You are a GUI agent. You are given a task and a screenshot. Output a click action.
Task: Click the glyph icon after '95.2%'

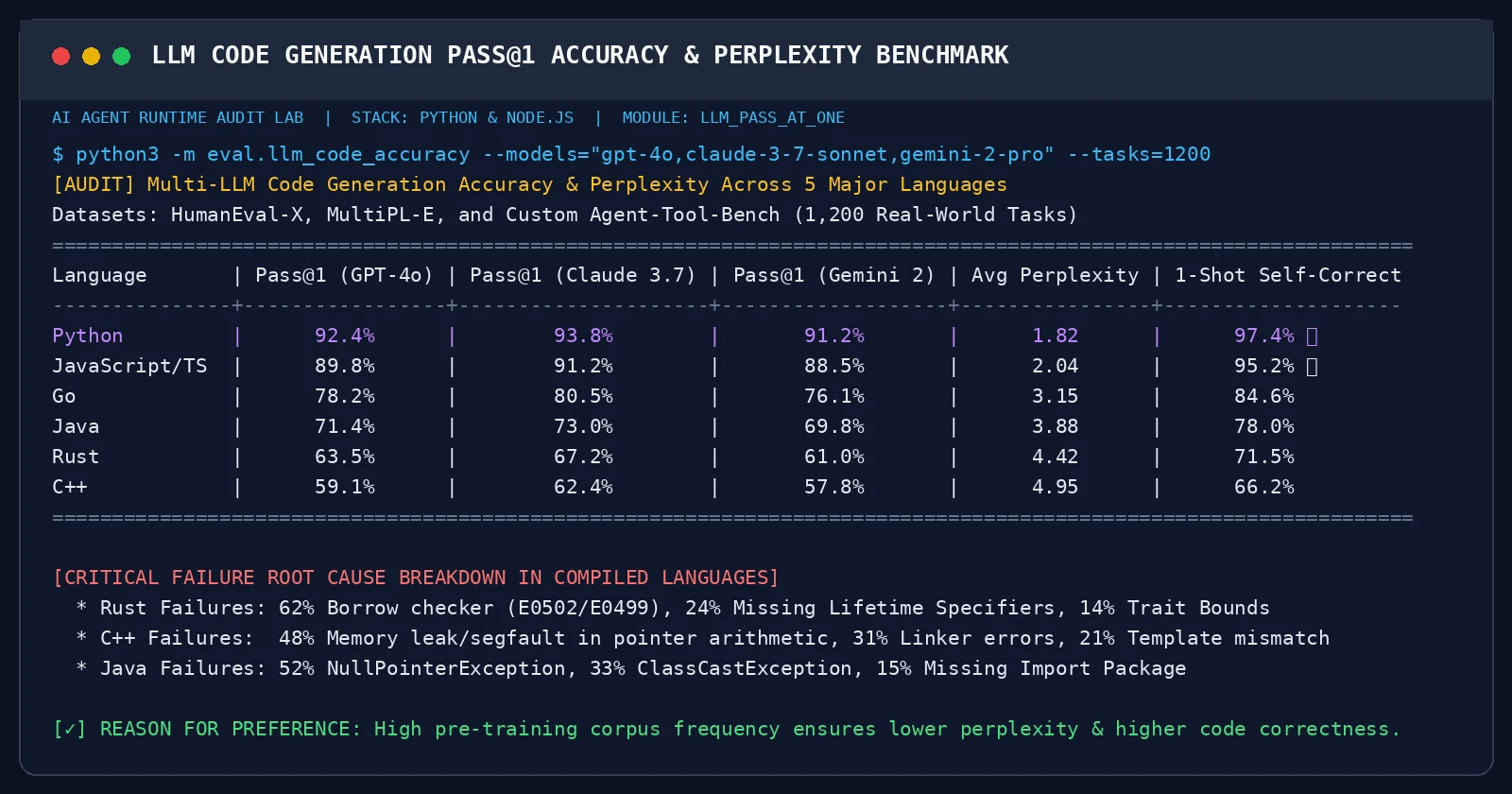tap(1312, 367)
